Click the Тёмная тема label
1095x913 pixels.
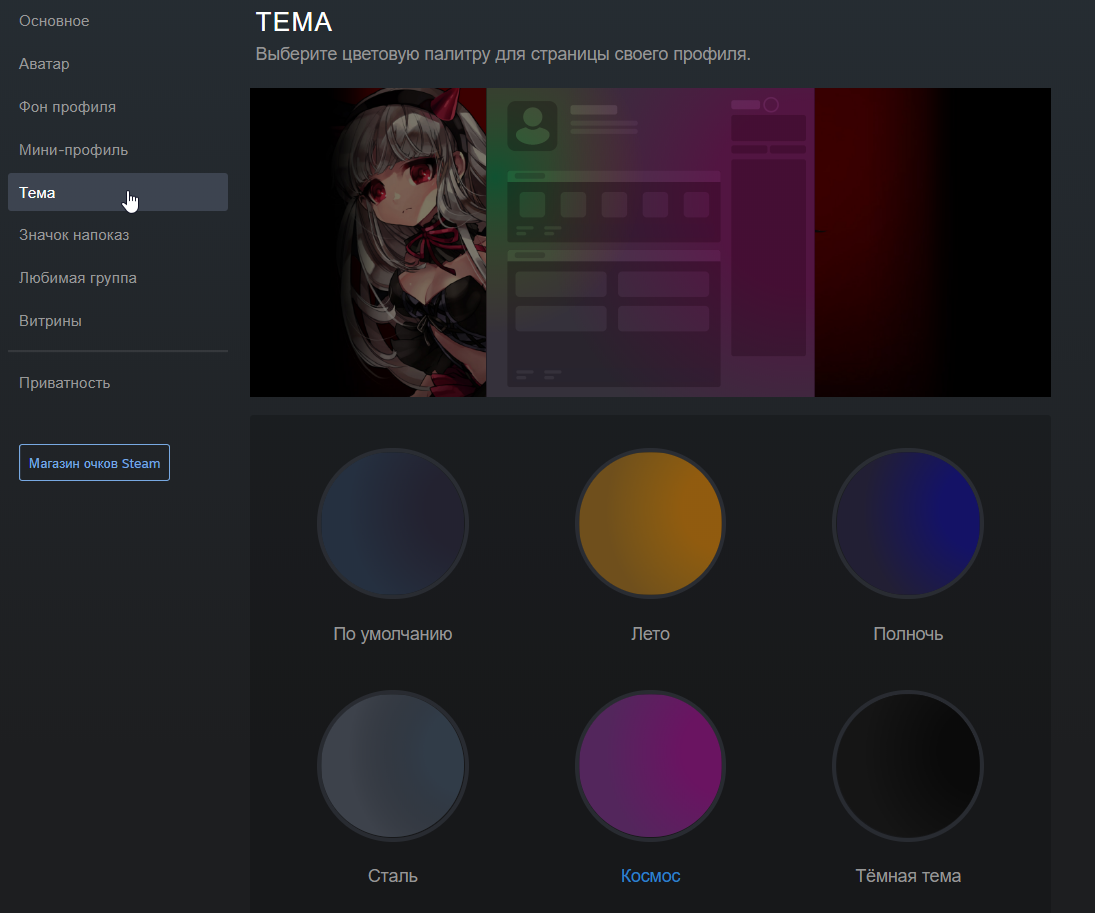[x=908, y=876]
